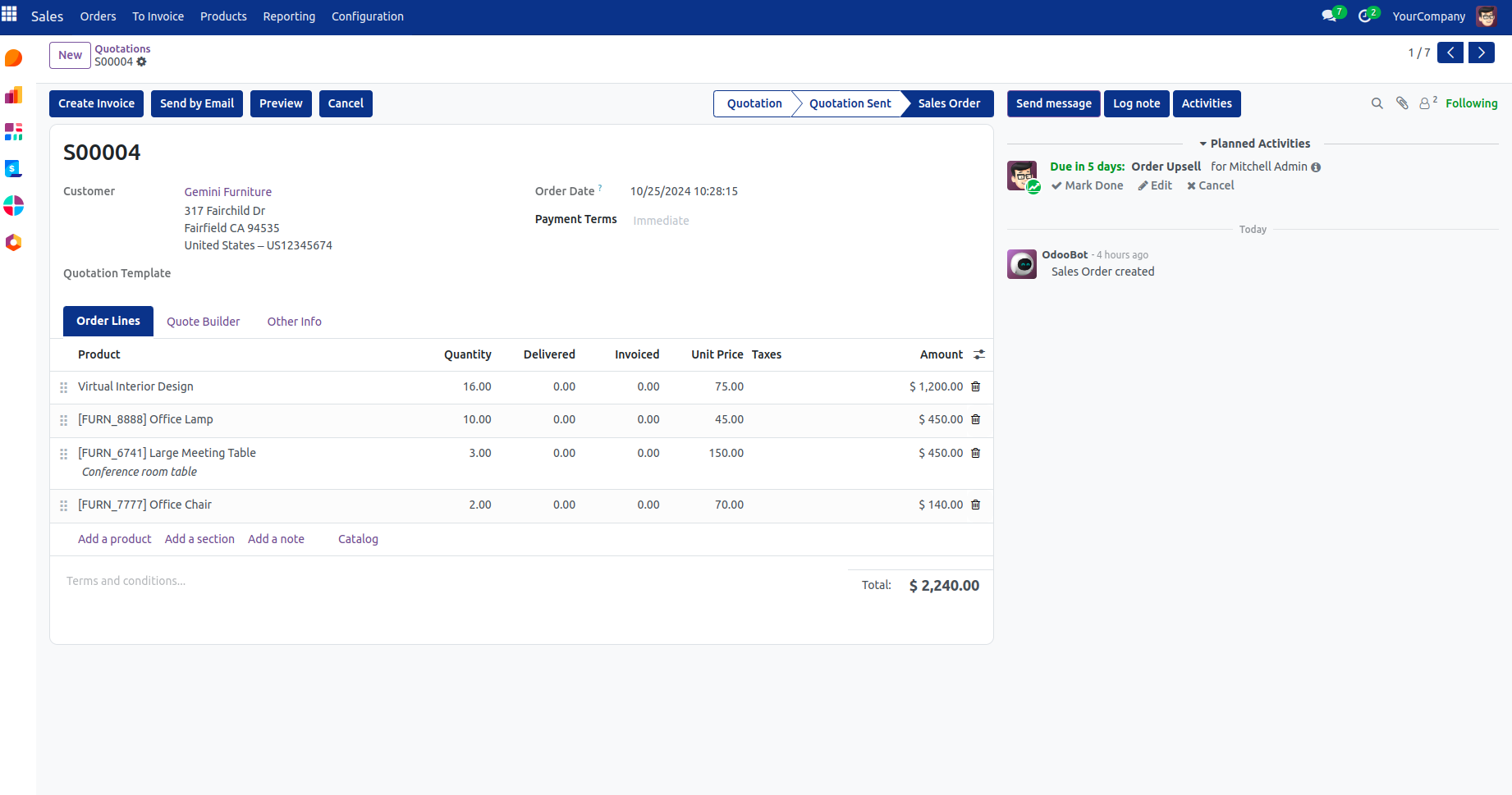The image size is (1512, 795).
Task: Mark the Order Upsell activity done
Action: pos(1087,185)
